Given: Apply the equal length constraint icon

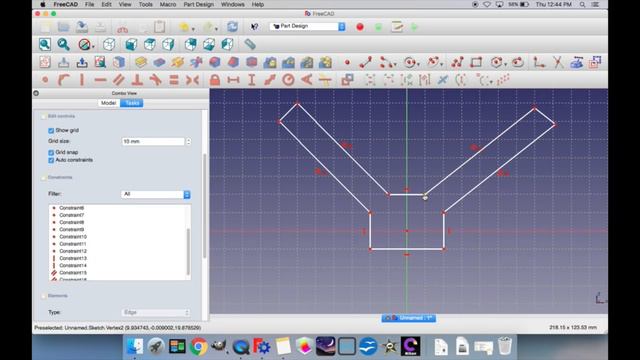Looking at the screenshot, I should 174,80.
